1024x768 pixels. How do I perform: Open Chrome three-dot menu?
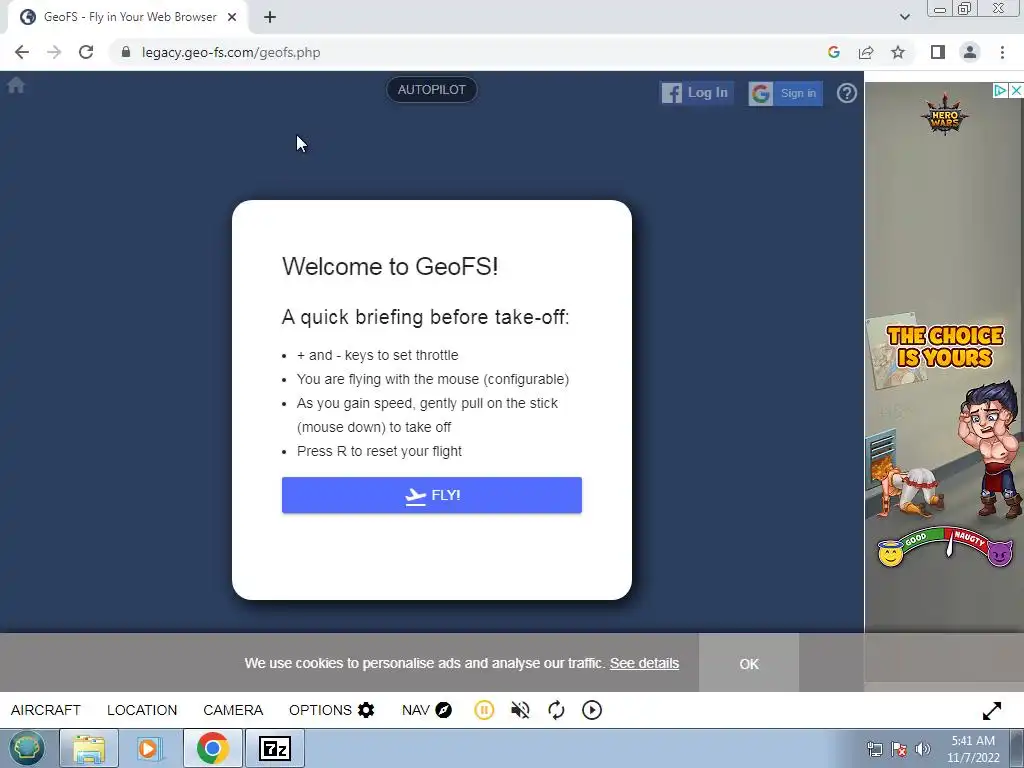coord(1002,52)
